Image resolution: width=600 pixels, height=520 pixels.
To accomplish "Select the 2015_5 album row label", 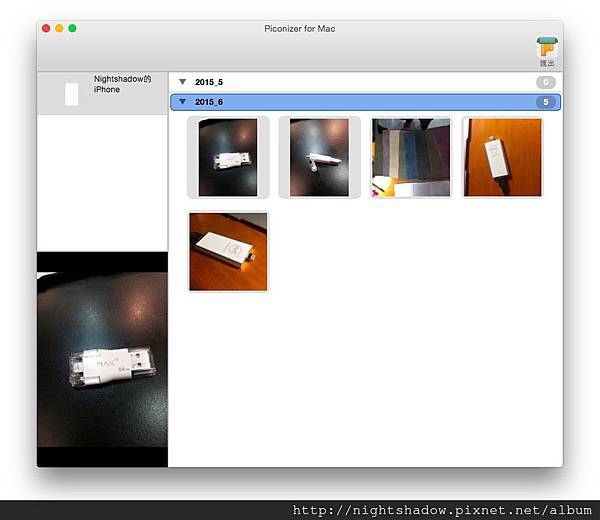I will click(x=210, y=81).
